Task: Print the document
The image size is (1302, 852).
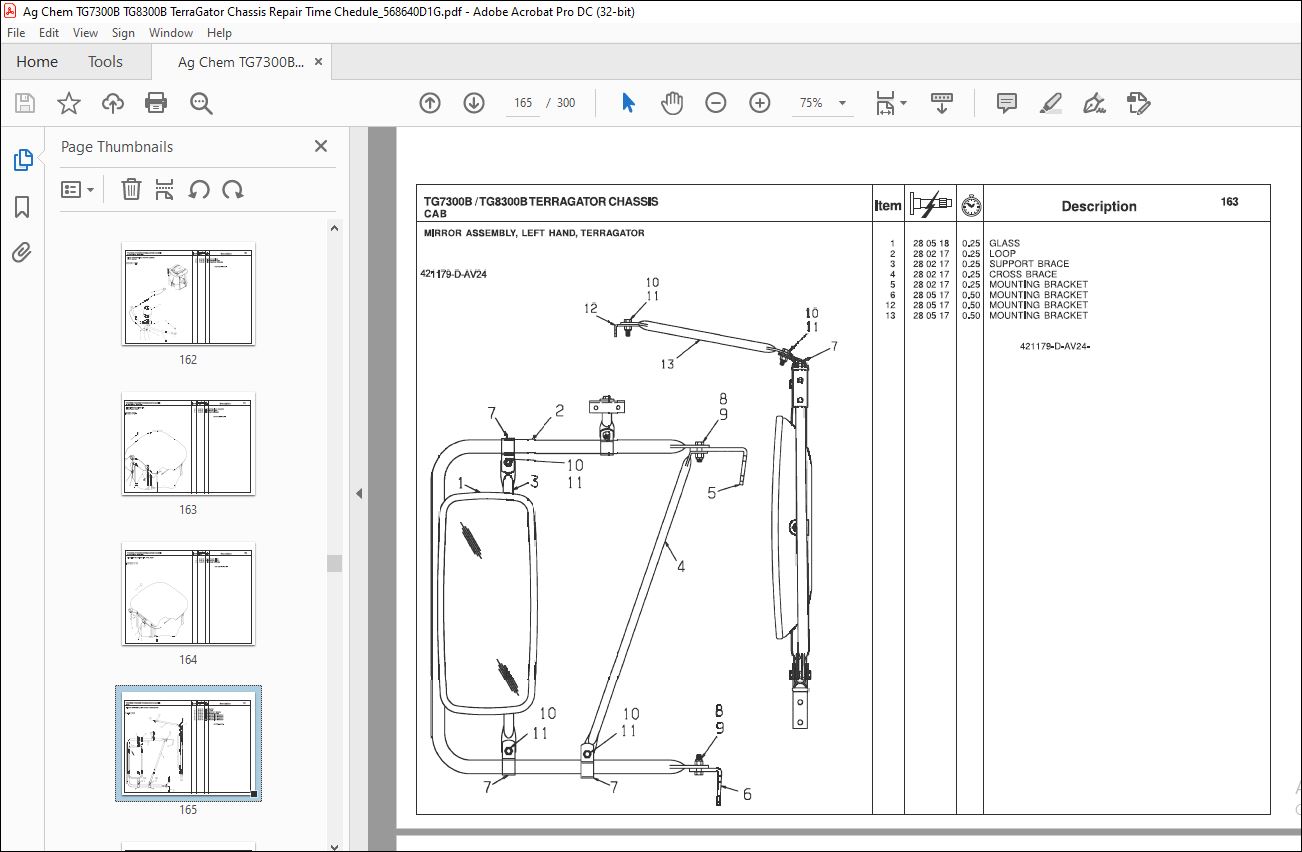Action: point(156,103)
